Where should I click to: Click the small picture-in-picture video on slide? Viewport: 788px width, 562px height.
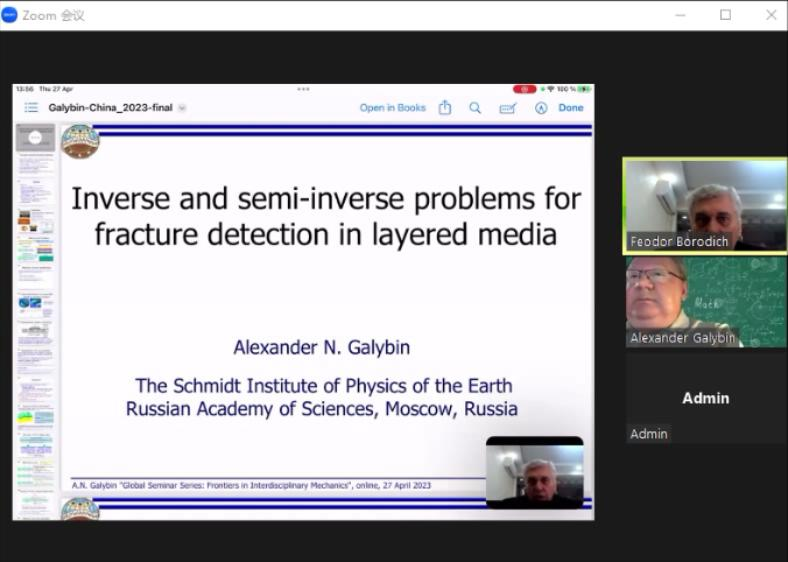click(x=534, y=472)
